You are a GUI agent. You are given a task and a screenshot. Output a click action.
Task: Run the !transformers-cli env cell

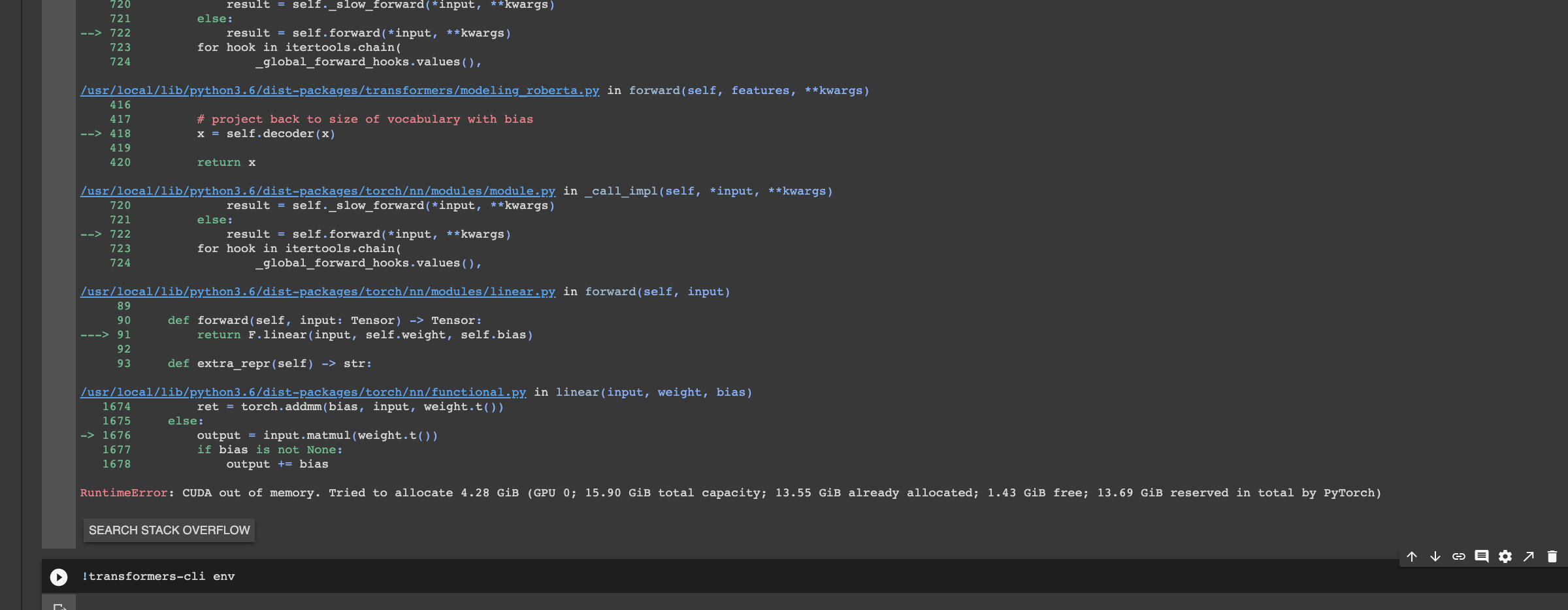(x=58, y=577)
